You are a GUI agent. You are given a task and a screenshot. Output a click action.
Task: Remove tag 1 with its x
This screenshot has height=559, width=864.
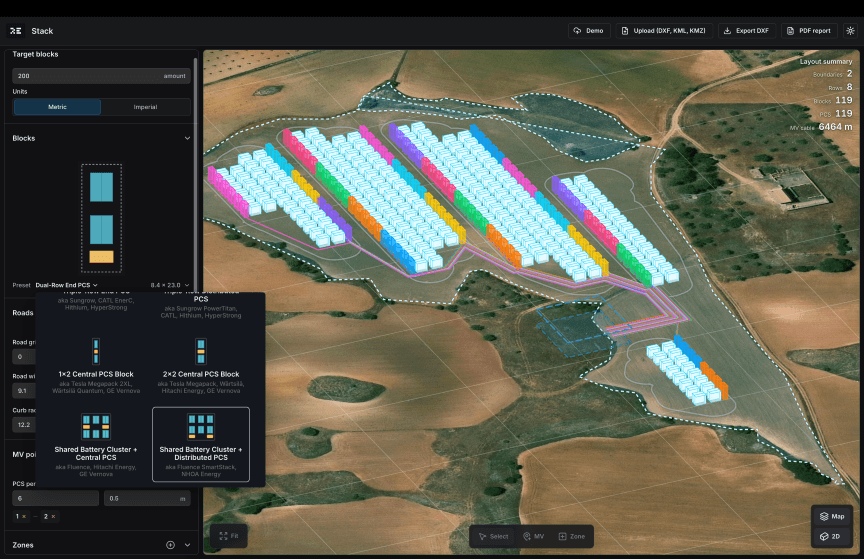click(x=24, y=517)
